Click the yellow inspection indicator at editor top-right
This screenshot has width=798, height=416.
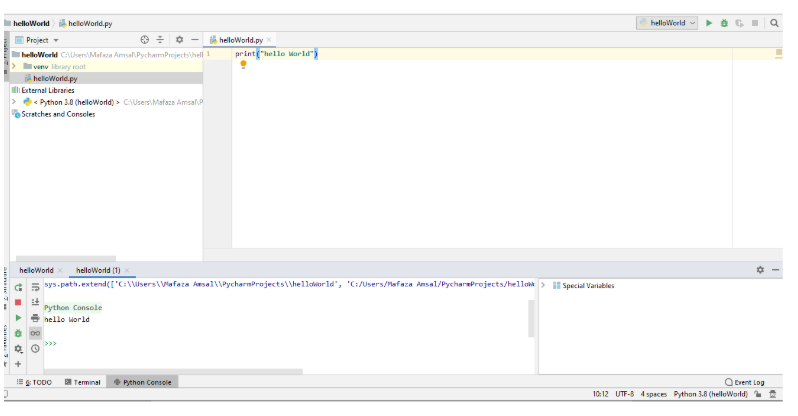779,52
